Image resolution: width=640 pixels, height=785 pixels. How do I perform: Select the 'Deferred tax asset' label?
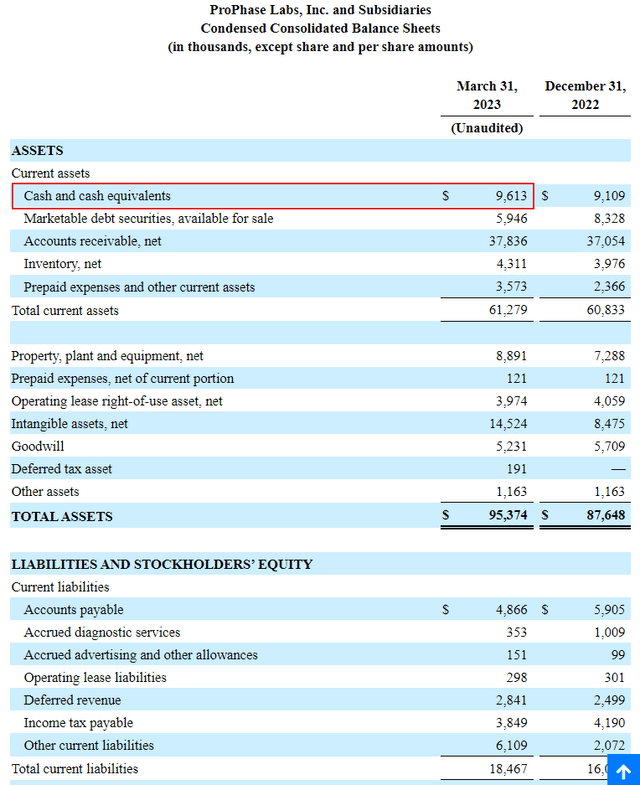[62, 469]
